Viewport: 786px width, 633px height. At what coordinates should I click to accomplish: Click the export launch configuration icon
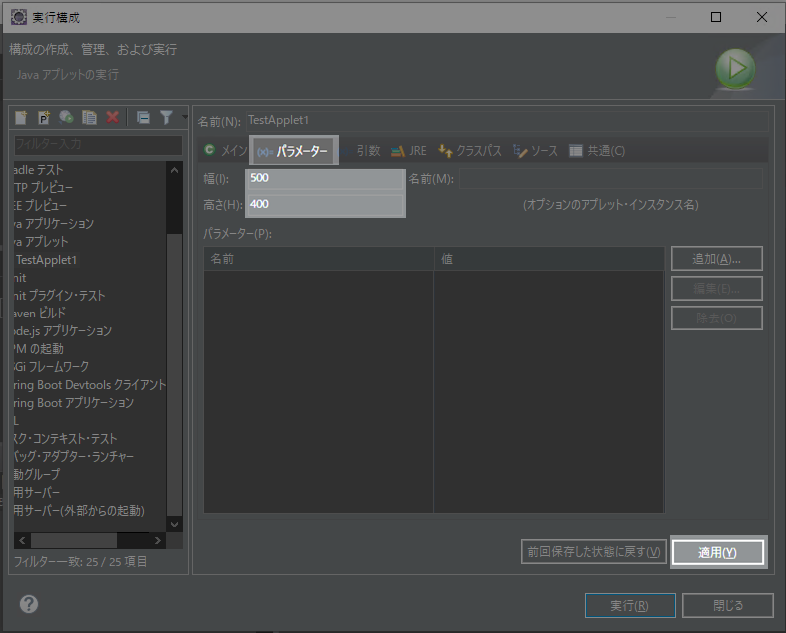coord(66,117)
